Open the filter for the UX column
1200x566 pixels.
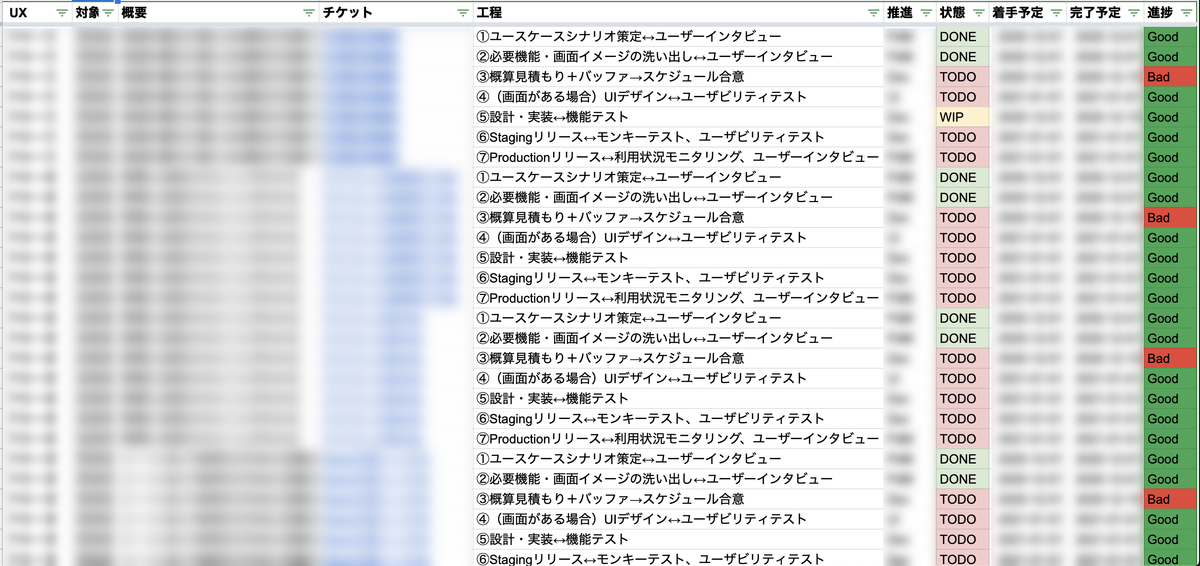point(62,14)
